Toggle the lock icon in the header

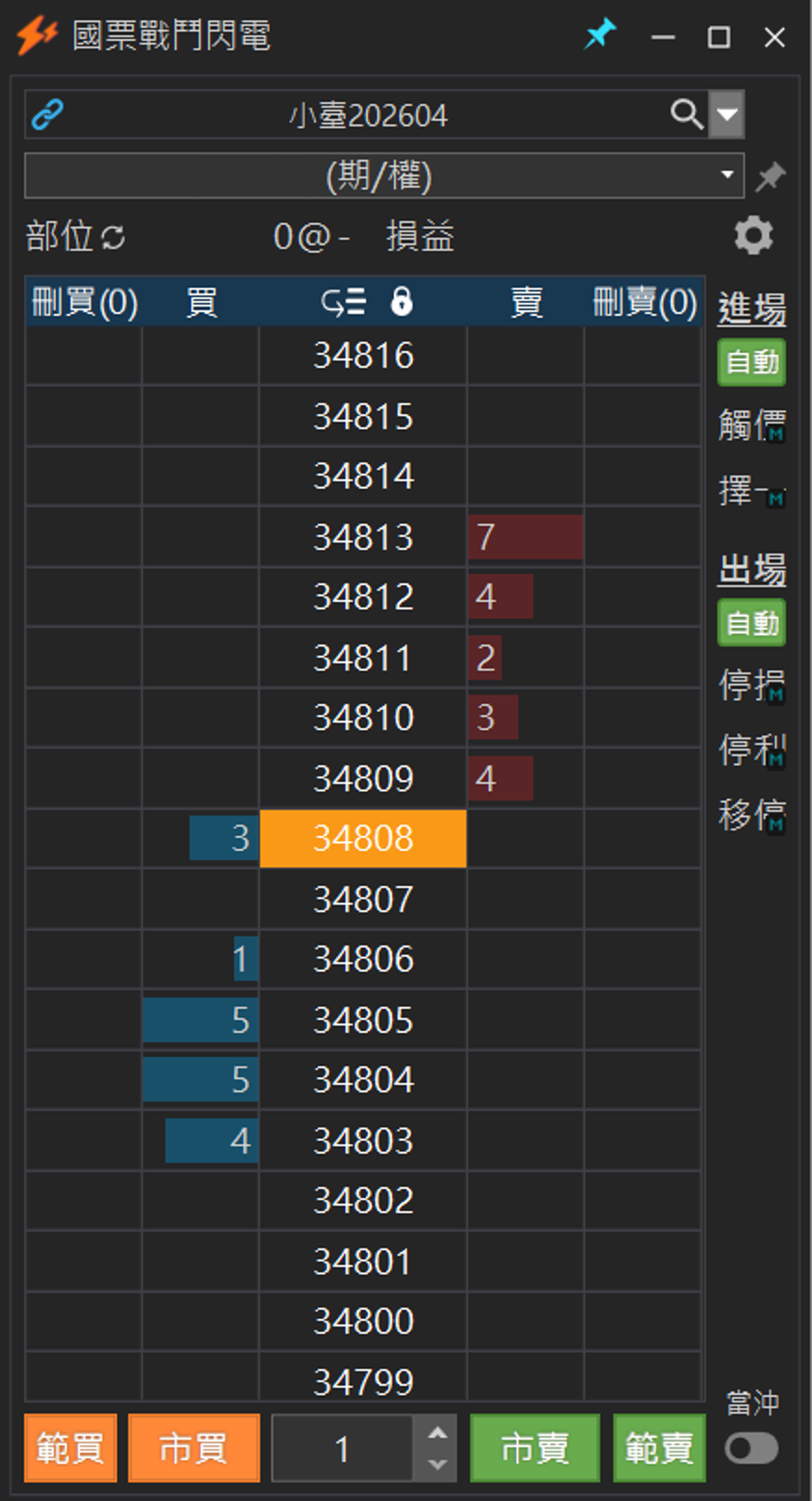pos(401,302)
